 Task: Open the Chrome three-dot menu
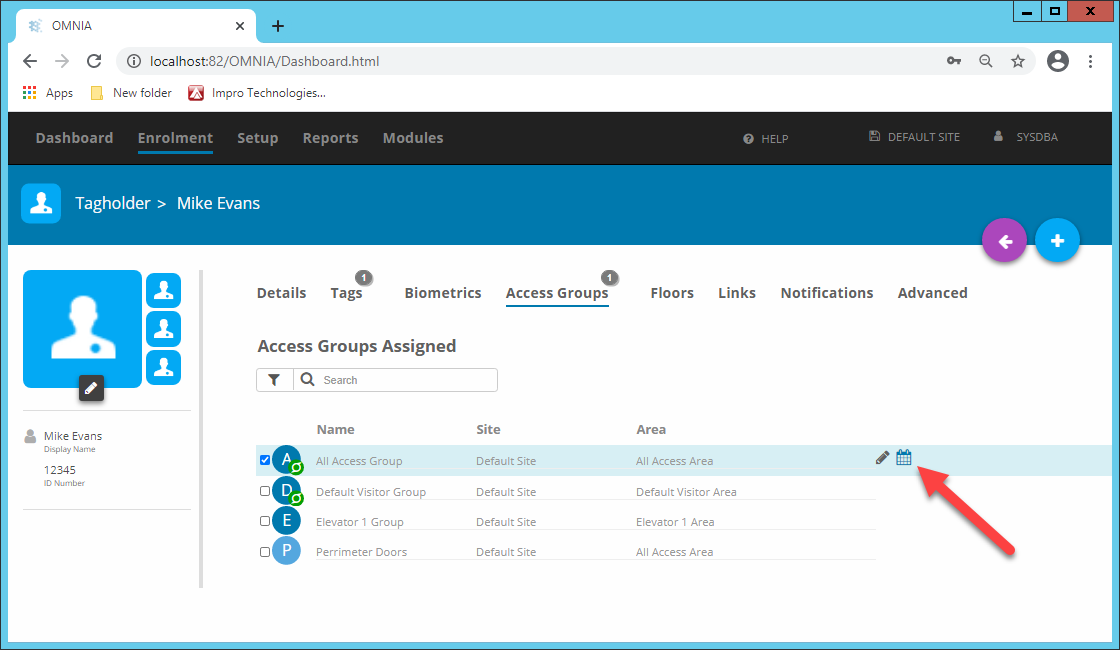(1090, 61)
